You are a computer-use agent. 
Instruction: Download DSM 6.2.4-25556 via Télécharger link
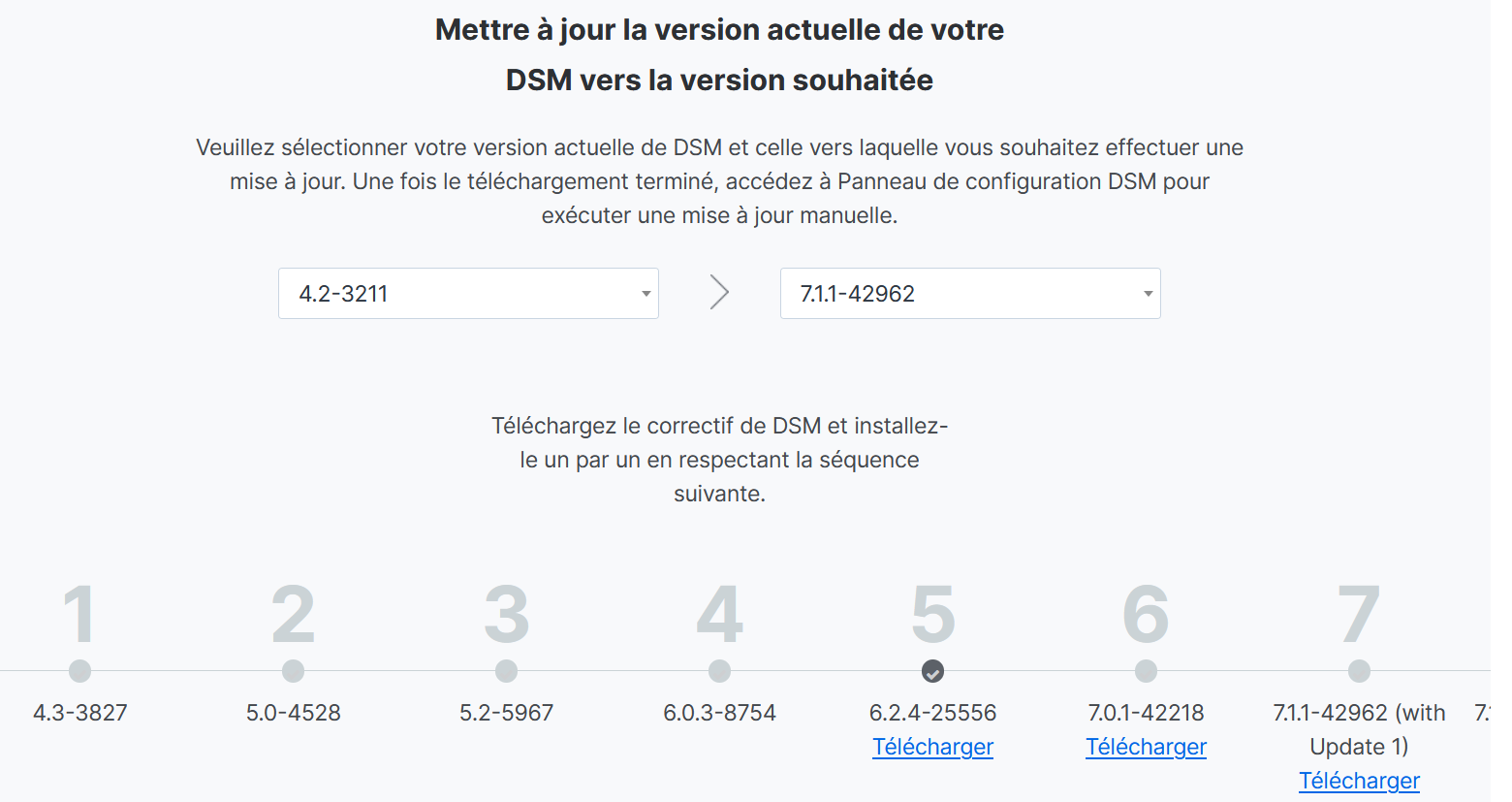click(932, 747)
